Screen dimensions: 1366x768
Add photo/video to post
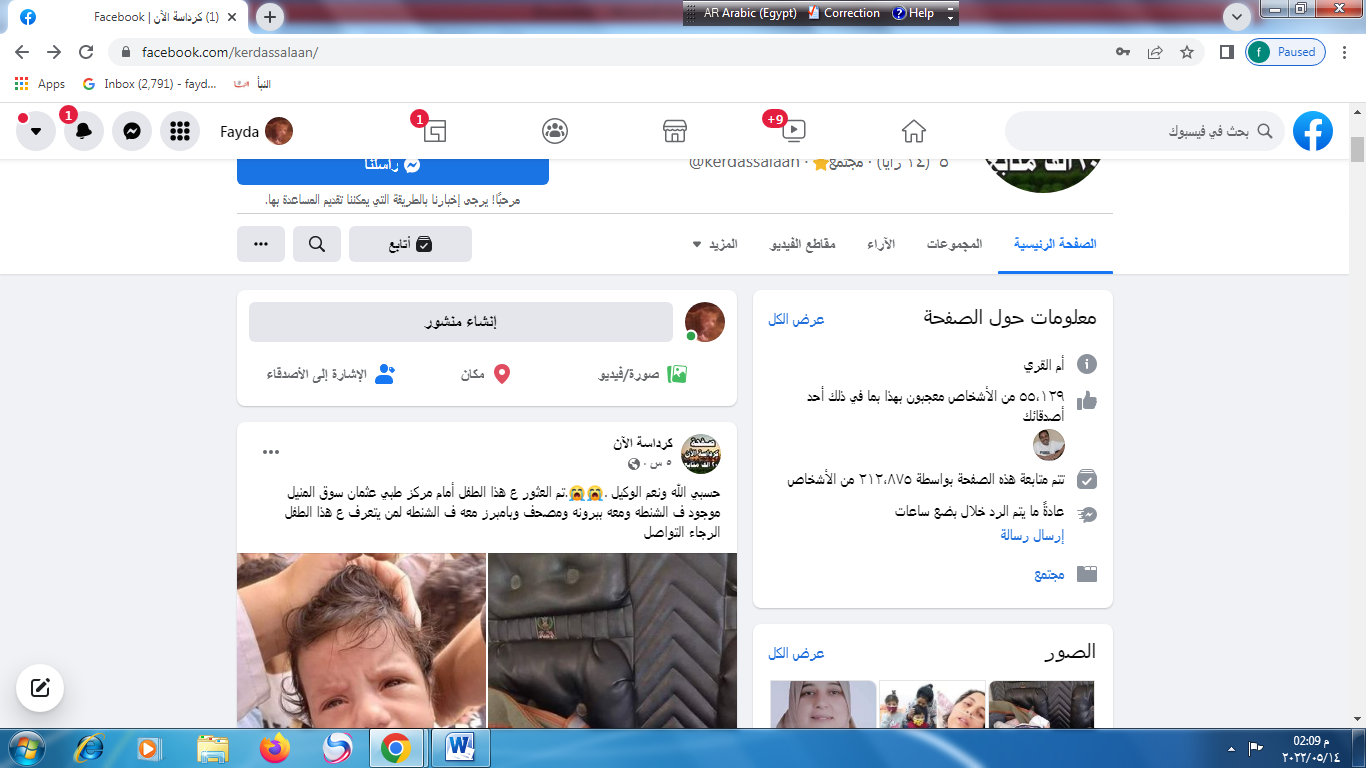(643, 375)
